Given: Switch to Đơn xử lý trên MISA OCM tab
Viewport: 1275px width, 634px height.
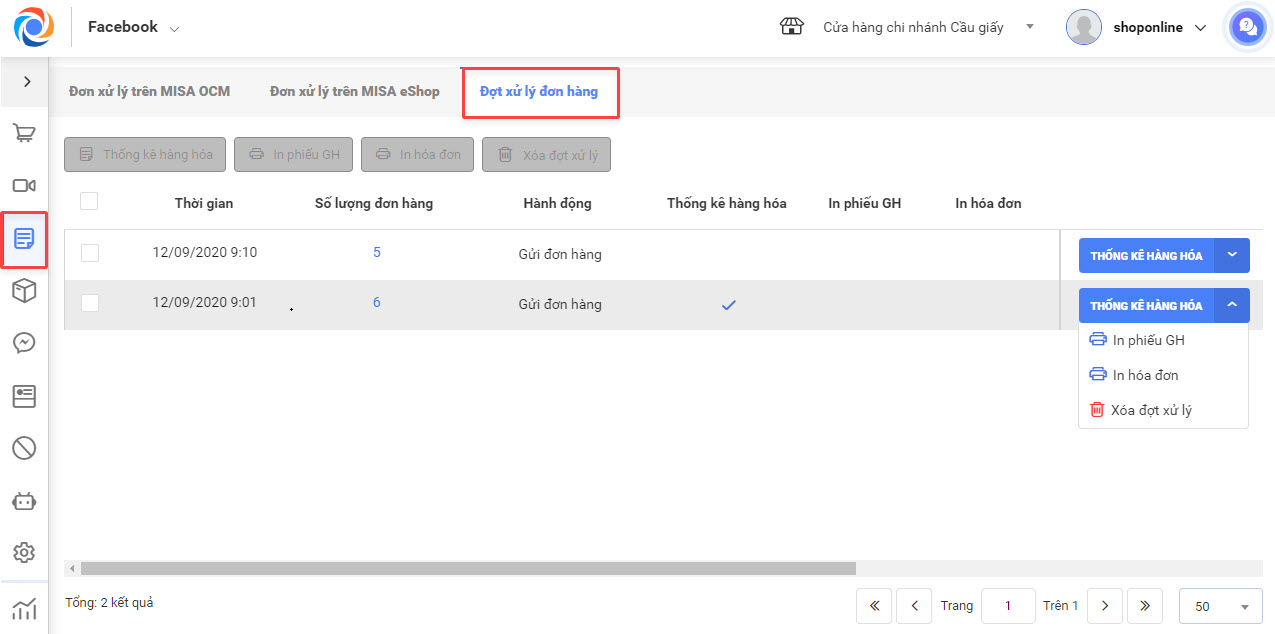Looking at the screenshot, I should (149, 91).
